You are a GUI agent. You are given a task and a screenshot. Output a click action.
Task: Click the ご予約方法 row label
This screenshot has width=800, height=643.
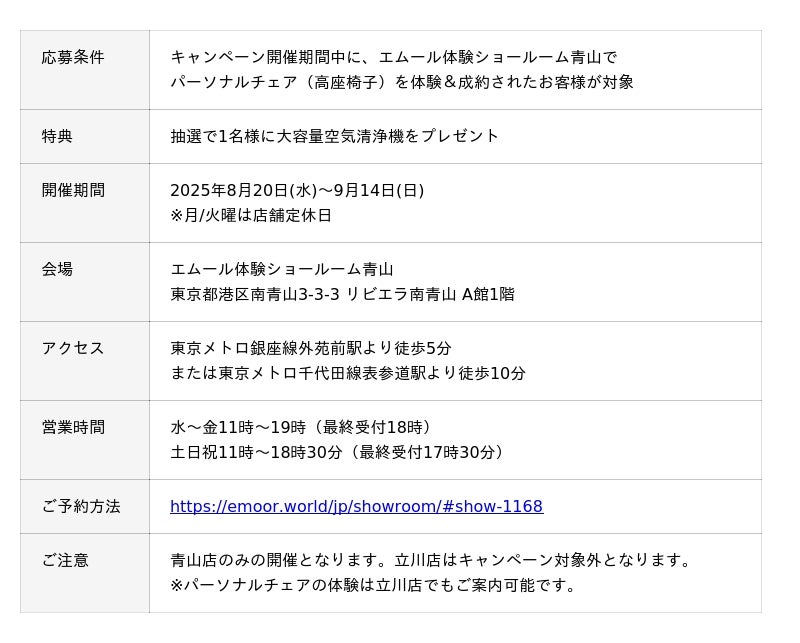81,507
